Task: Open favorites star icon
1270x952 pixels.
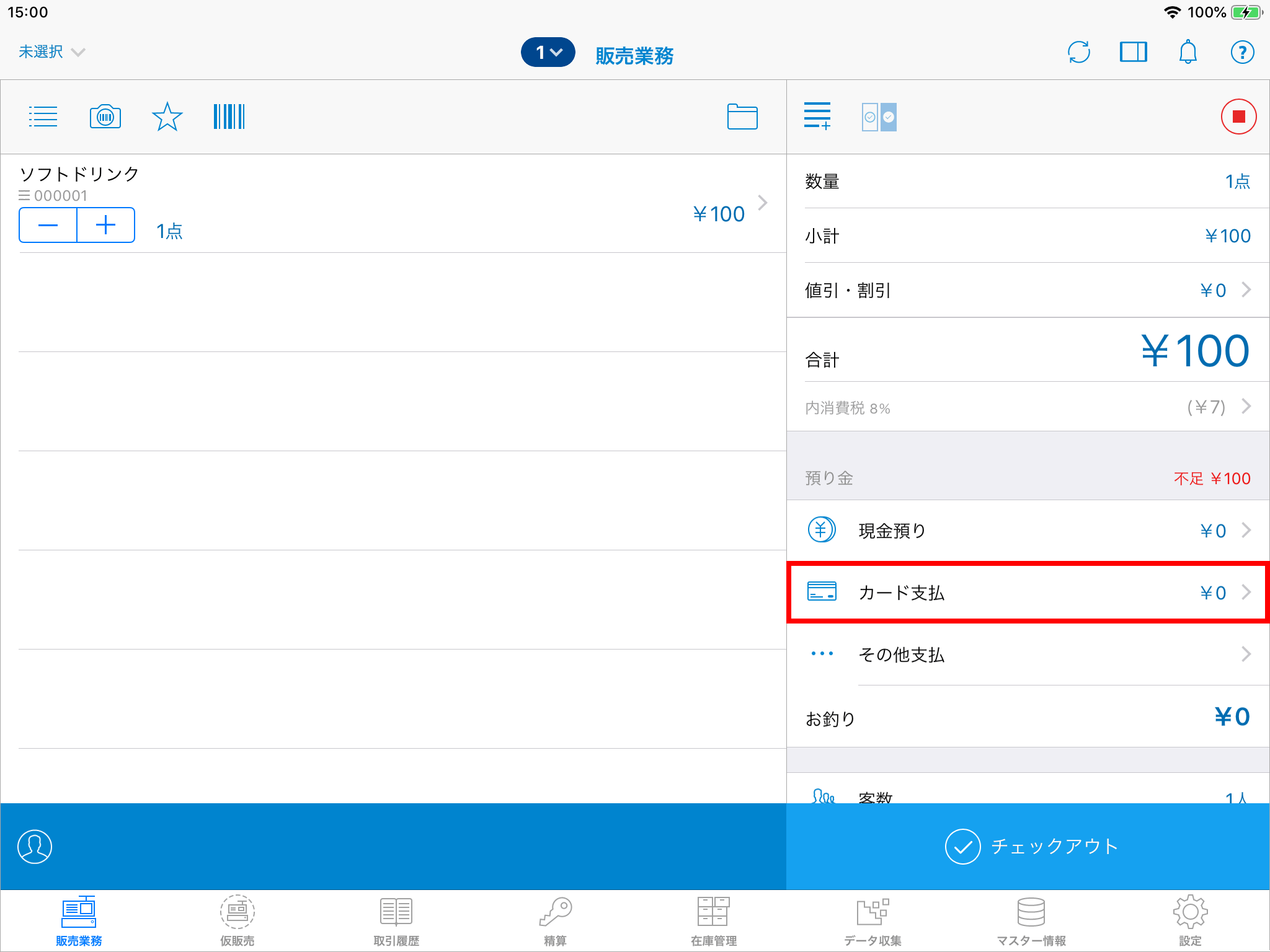Action: 167,117
